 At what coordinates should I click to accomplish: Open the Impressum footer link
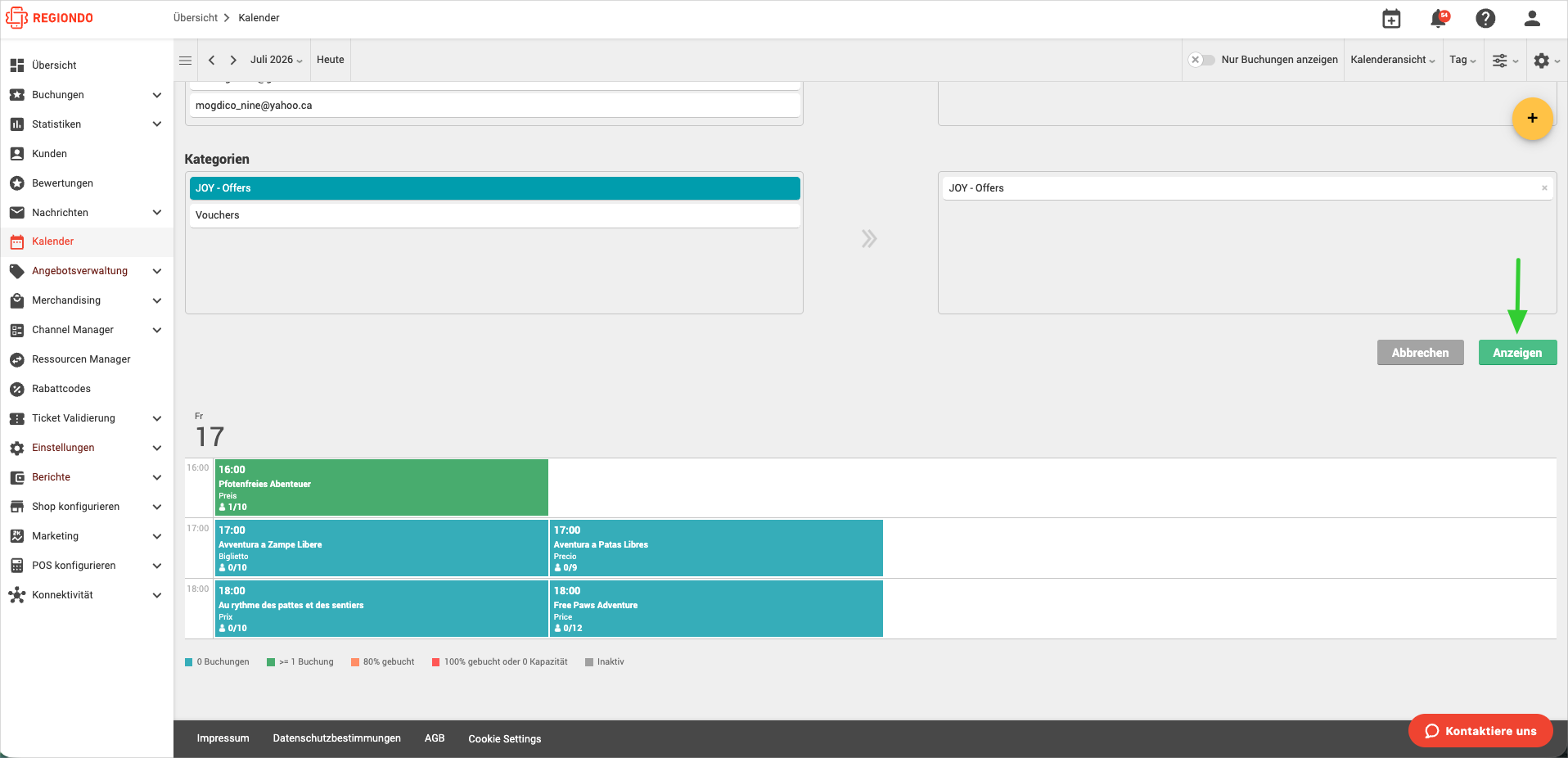click(x=223, y=738)
